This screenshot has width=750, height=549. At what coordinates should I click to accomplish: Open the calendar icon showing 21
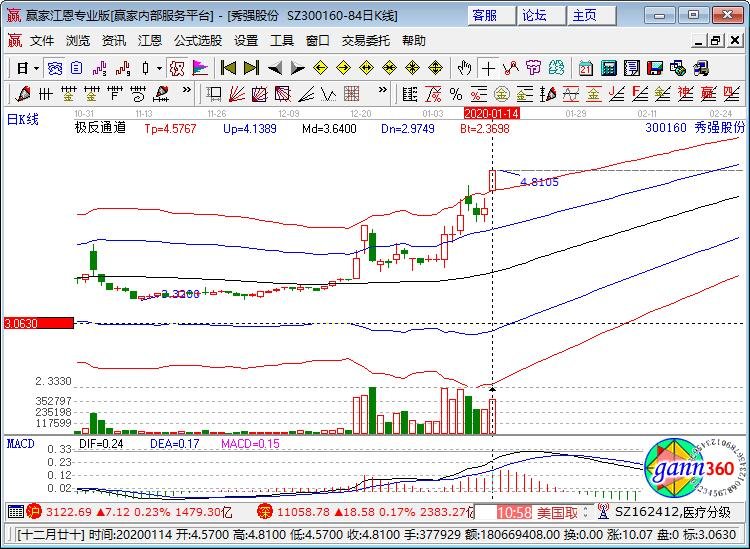coord(585,68)
